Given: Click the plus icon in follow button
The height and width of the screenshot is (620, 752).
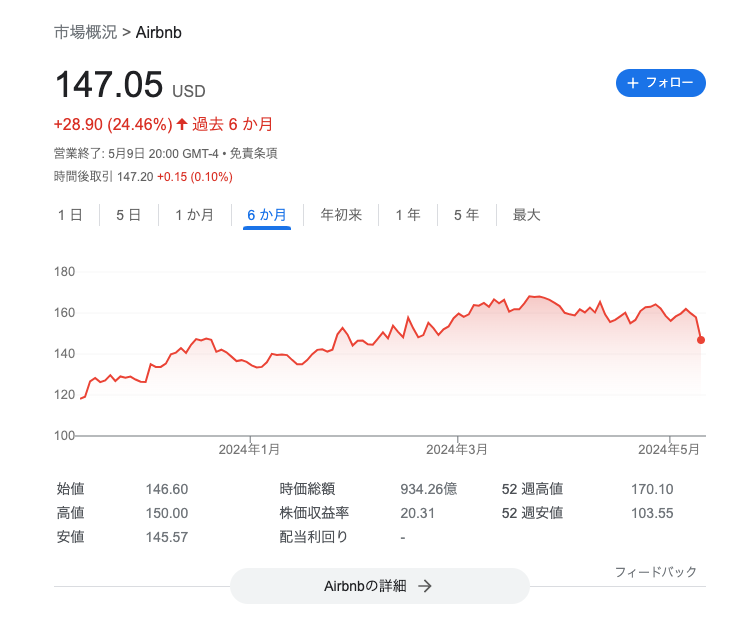Looking at the screenshot, I should [633, 83].
